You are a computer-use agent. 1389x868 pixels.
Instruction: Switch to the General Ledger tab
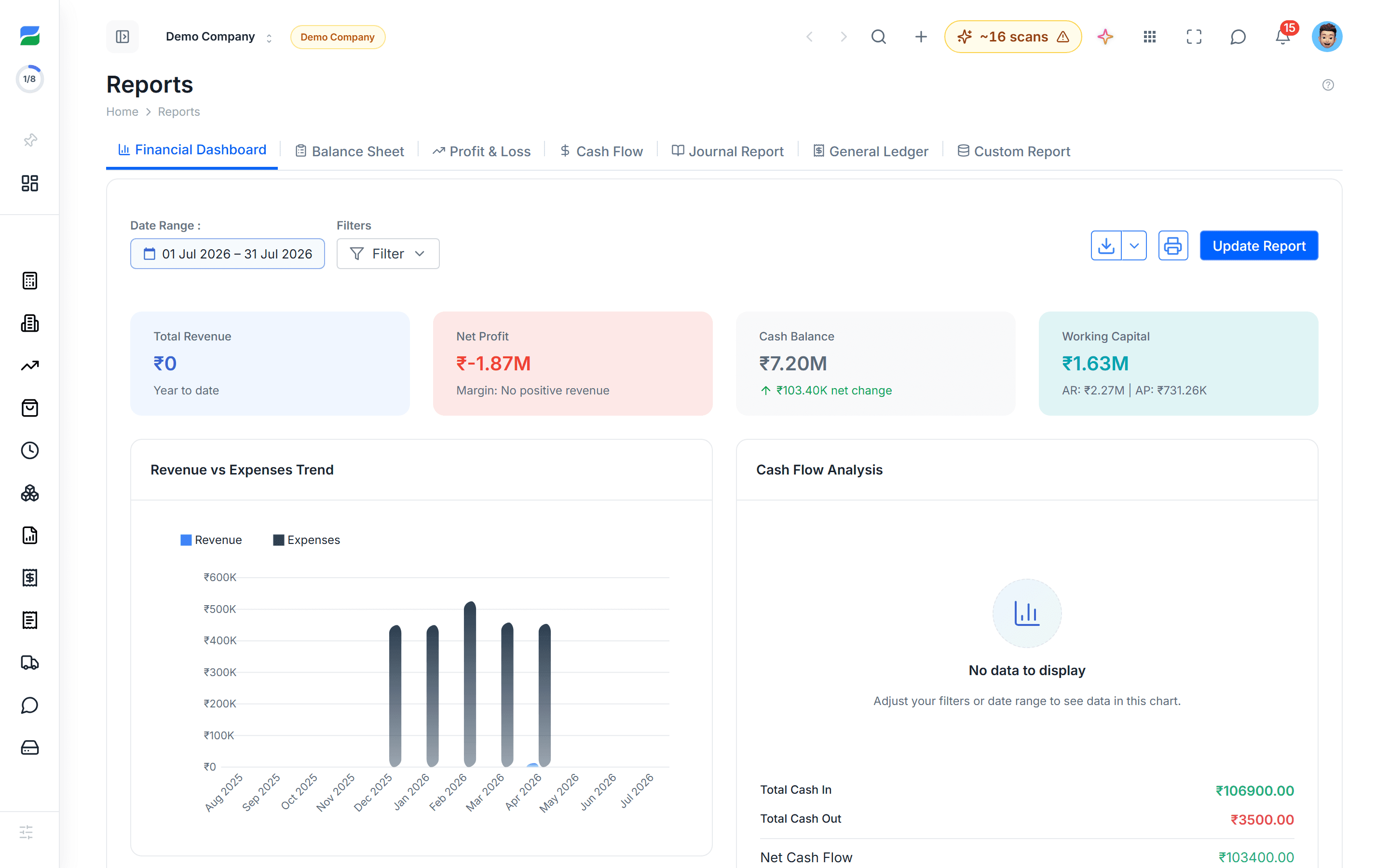click(871, 151)
